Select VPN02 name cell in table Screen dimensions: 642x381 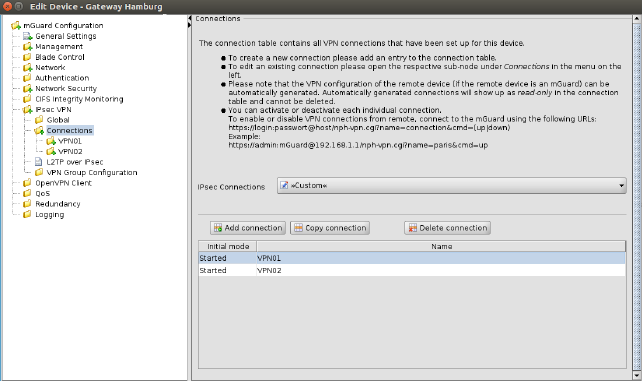tap(441, 271)
